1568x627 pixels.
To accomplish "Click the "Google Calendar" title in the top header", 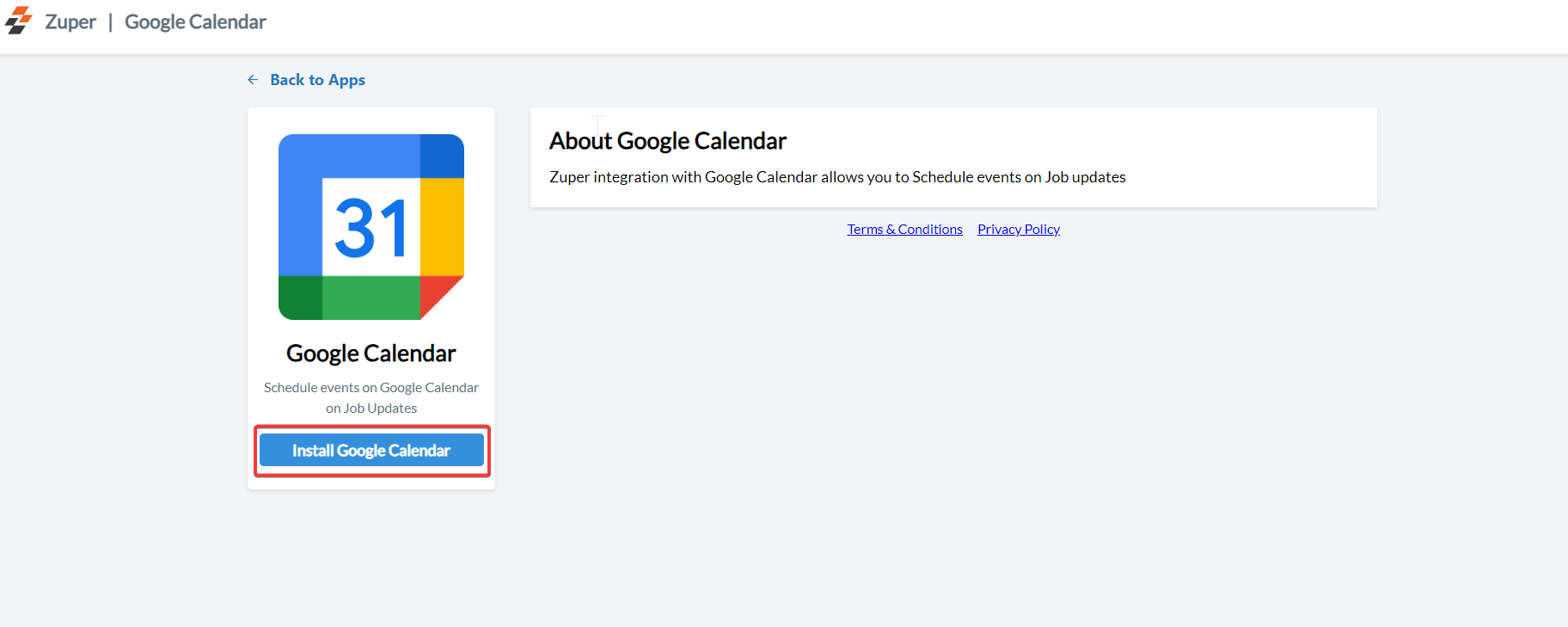I will tap(195, 22).
